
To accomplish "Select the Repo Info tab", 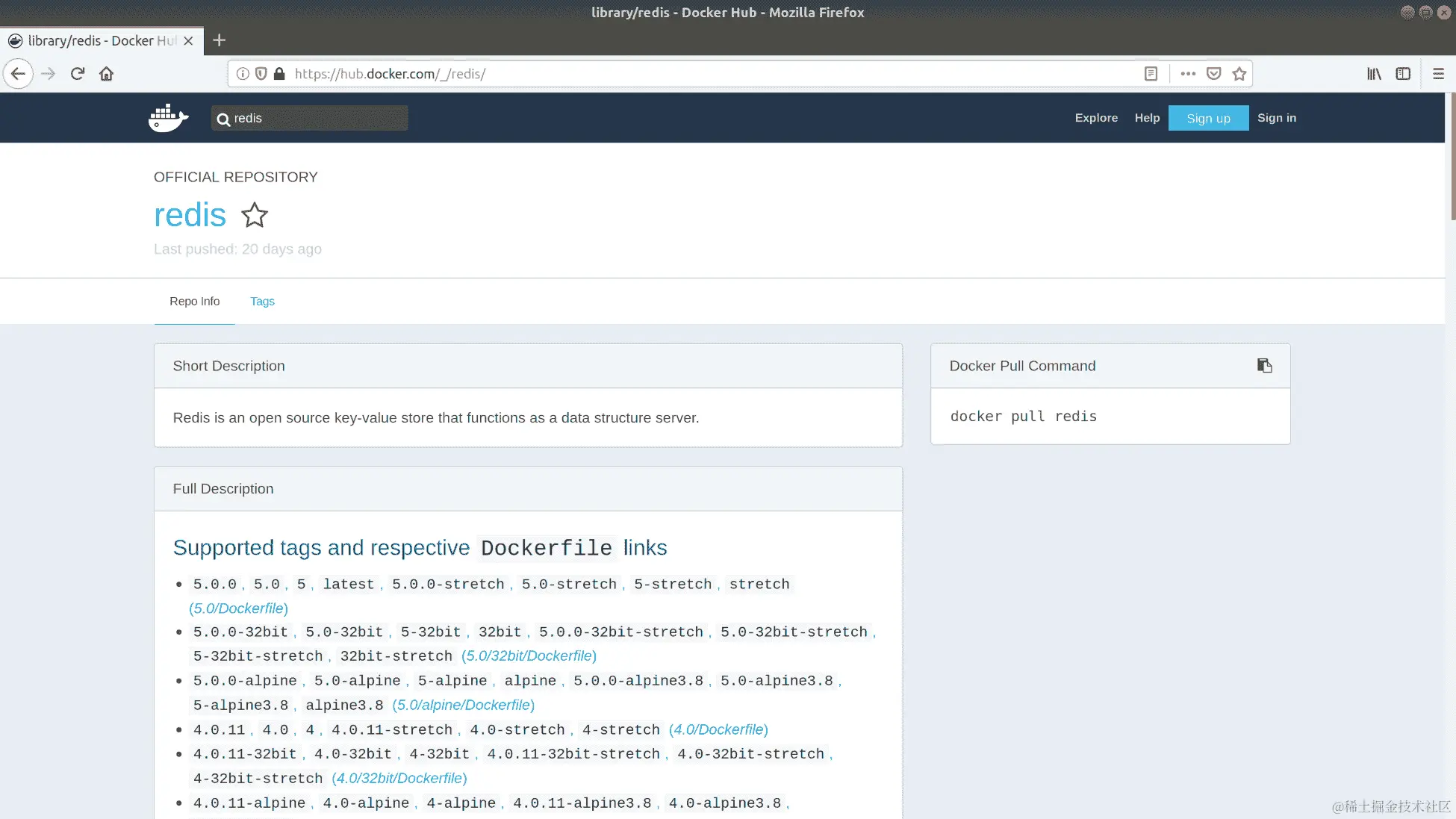I will coord(194,301).
